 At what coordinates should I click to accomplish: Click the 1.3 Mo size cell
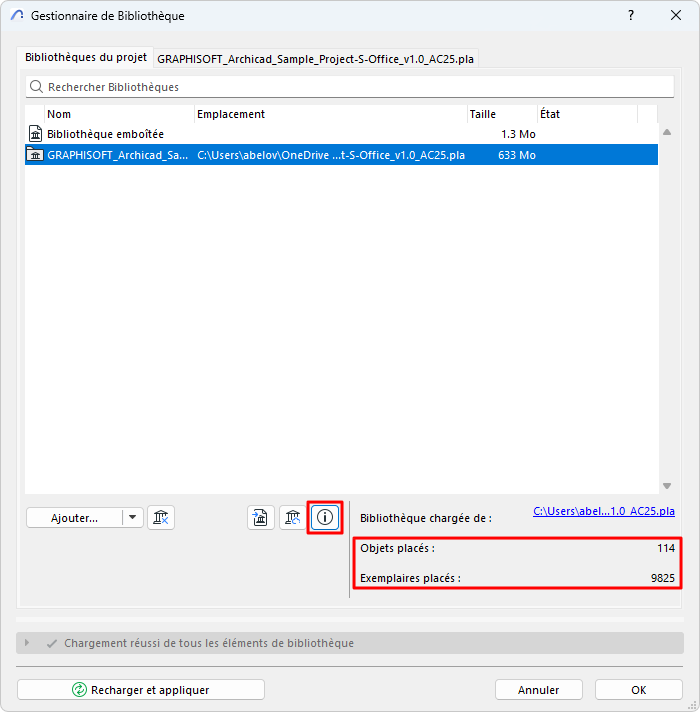518,134
